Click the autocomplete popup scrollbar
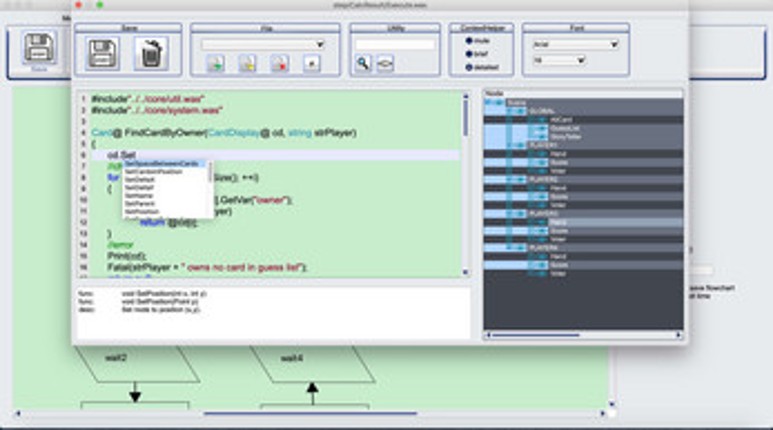The image size is (773, 430). click(x=211, y=172)
